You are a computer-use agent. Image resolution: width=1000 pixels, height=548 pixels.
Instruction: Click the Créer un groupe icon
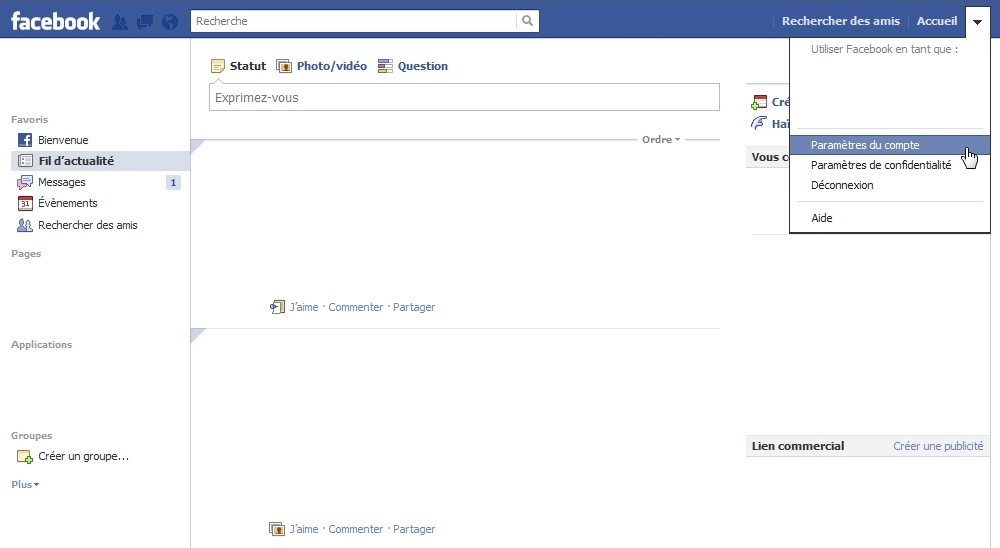(25, 457)
